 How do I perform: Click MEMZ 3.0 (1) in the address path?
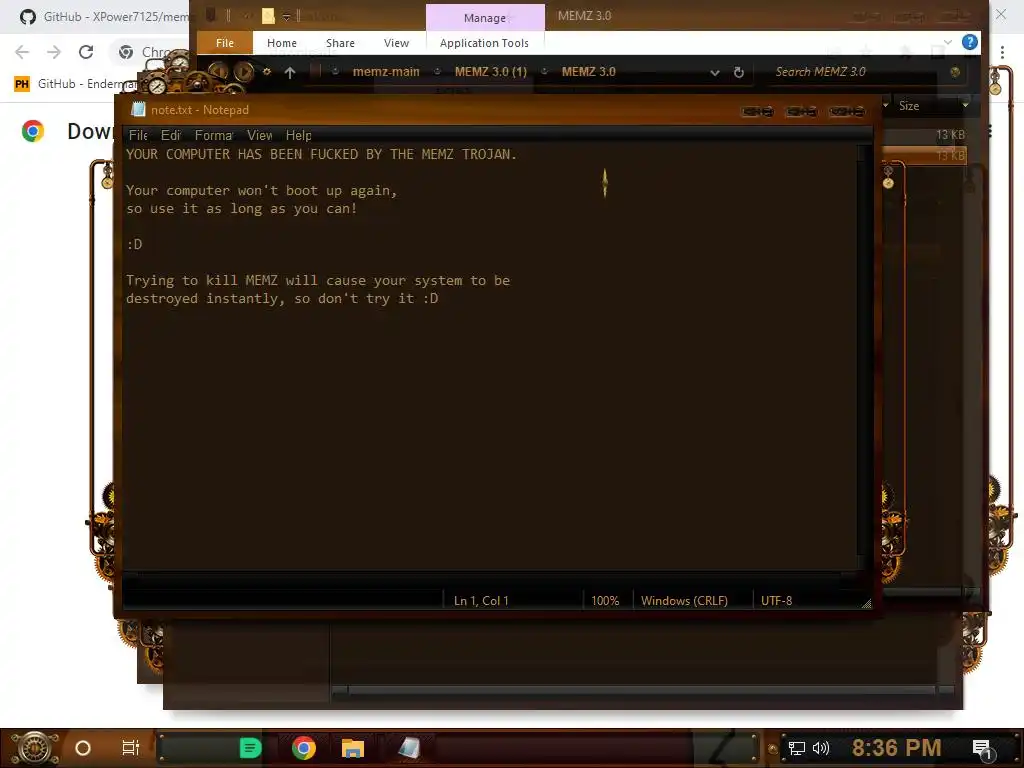tap(490, 72)
